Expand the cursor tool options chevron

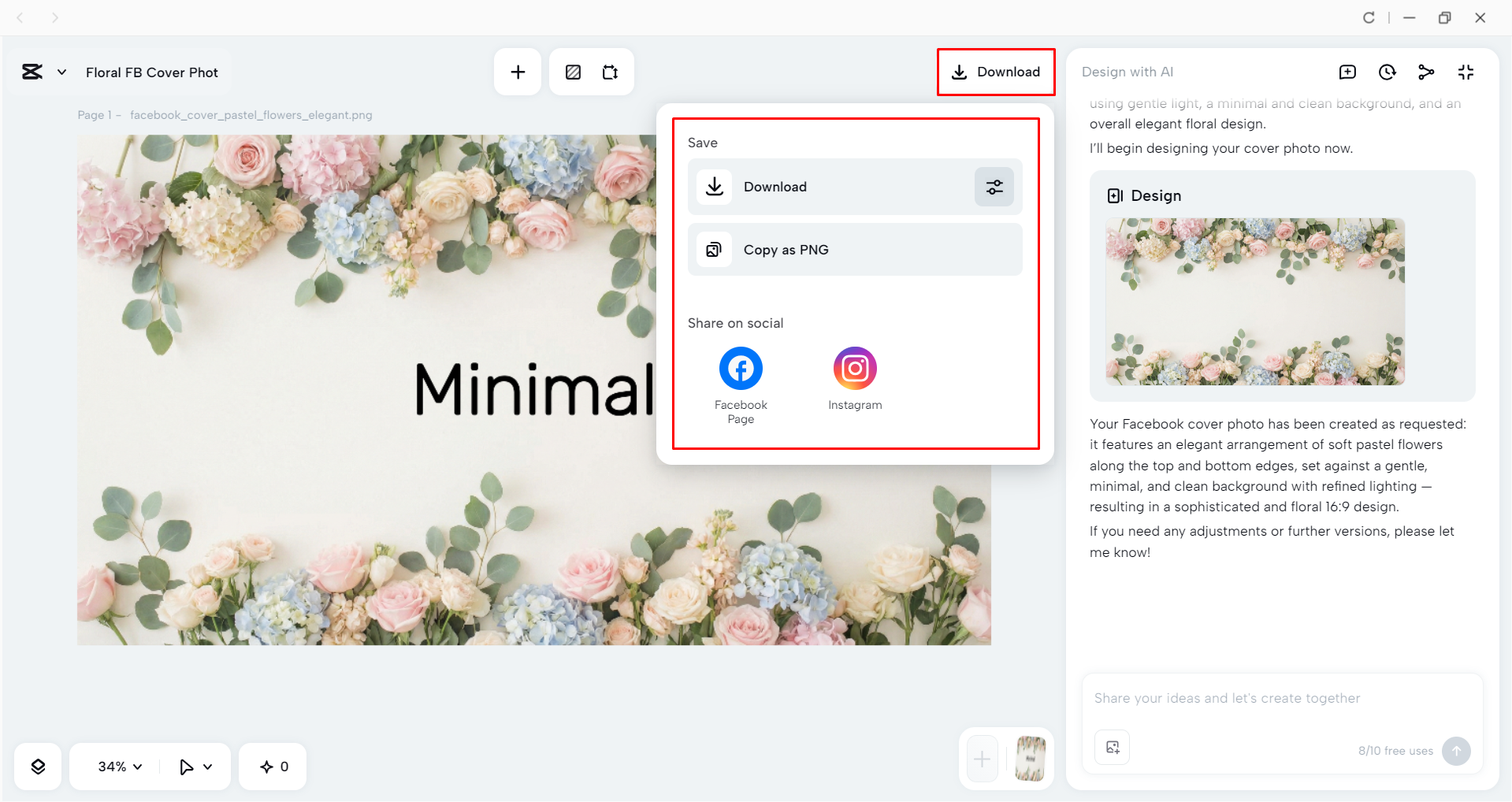coord(208,767)
